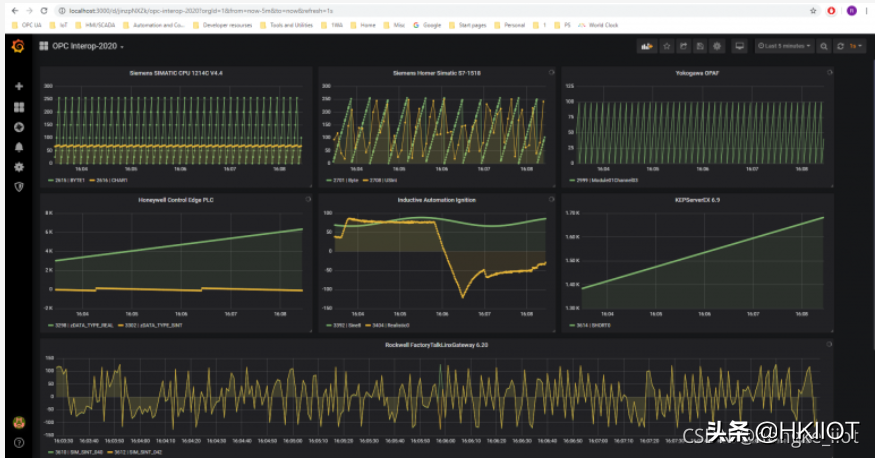Toggle the CHAR1 series in Siemens legend
Image resolution: width=875 pixels, height=458 pixels.
(109, 180)
